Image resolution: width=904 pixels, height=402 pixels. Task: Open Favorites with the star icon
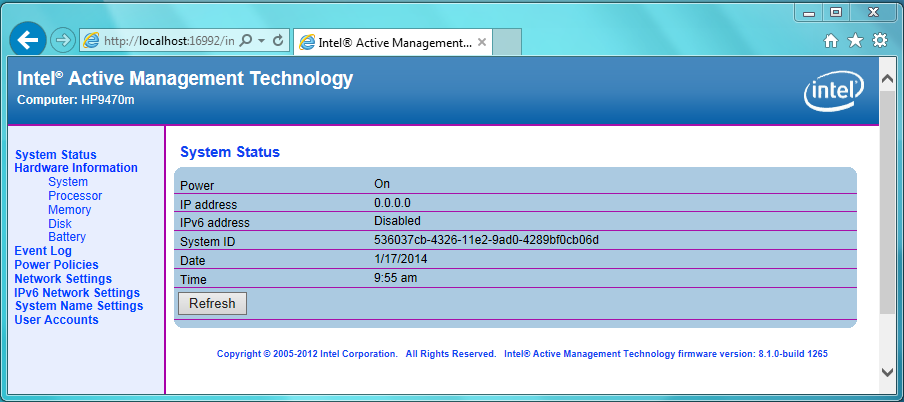click(x=855, y=40)
